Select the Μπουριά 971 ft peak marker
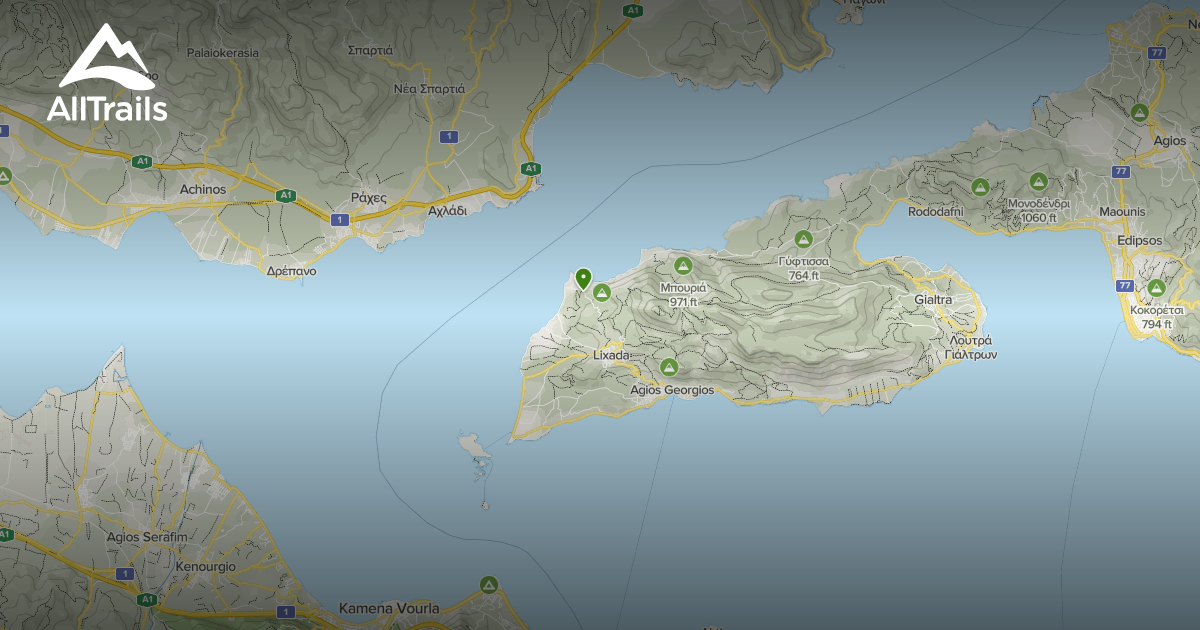This screenshot has width=1200, height=630. 684,268
